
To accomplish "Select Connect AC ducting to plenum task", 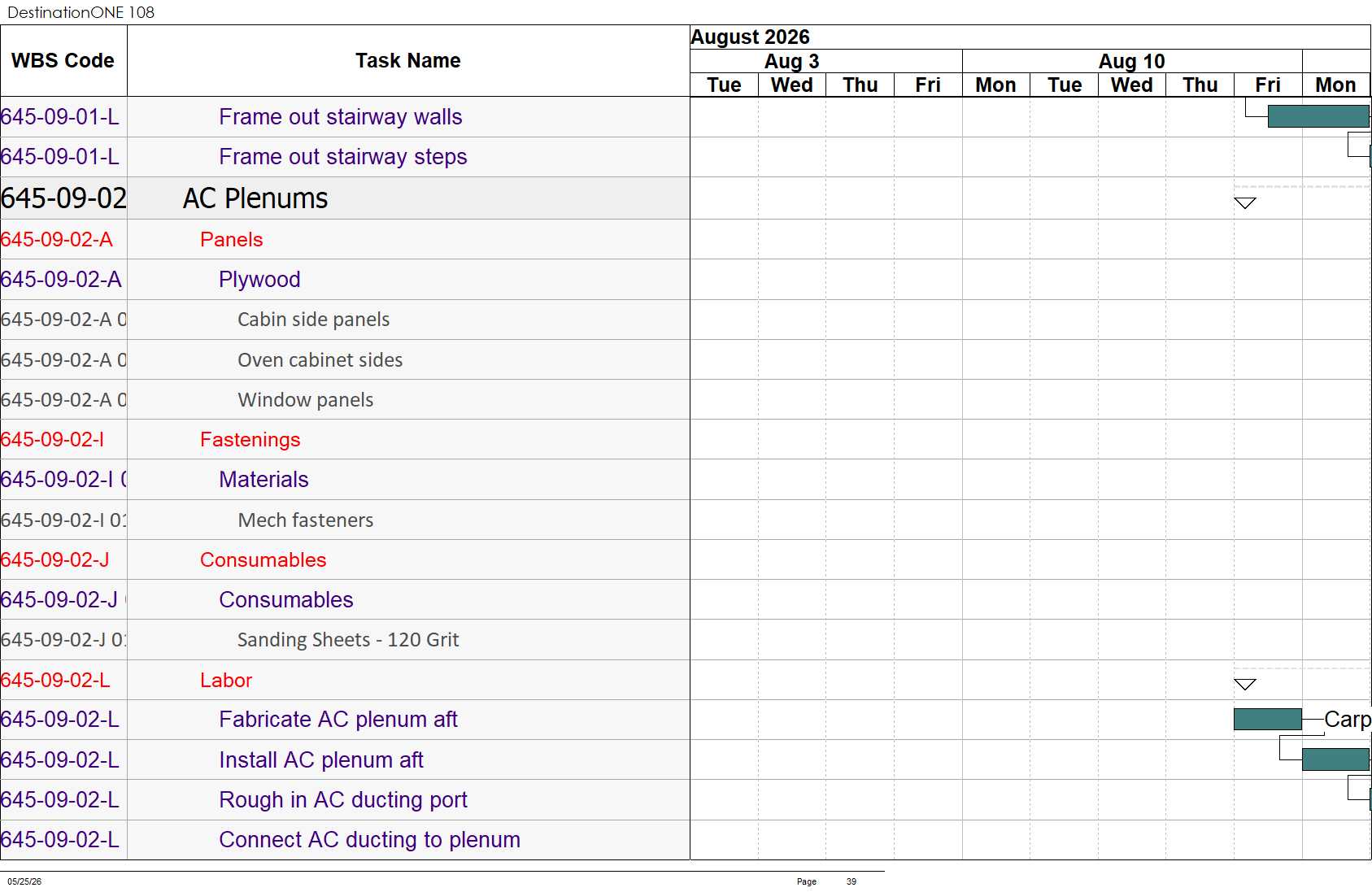I will pos(370,840).
